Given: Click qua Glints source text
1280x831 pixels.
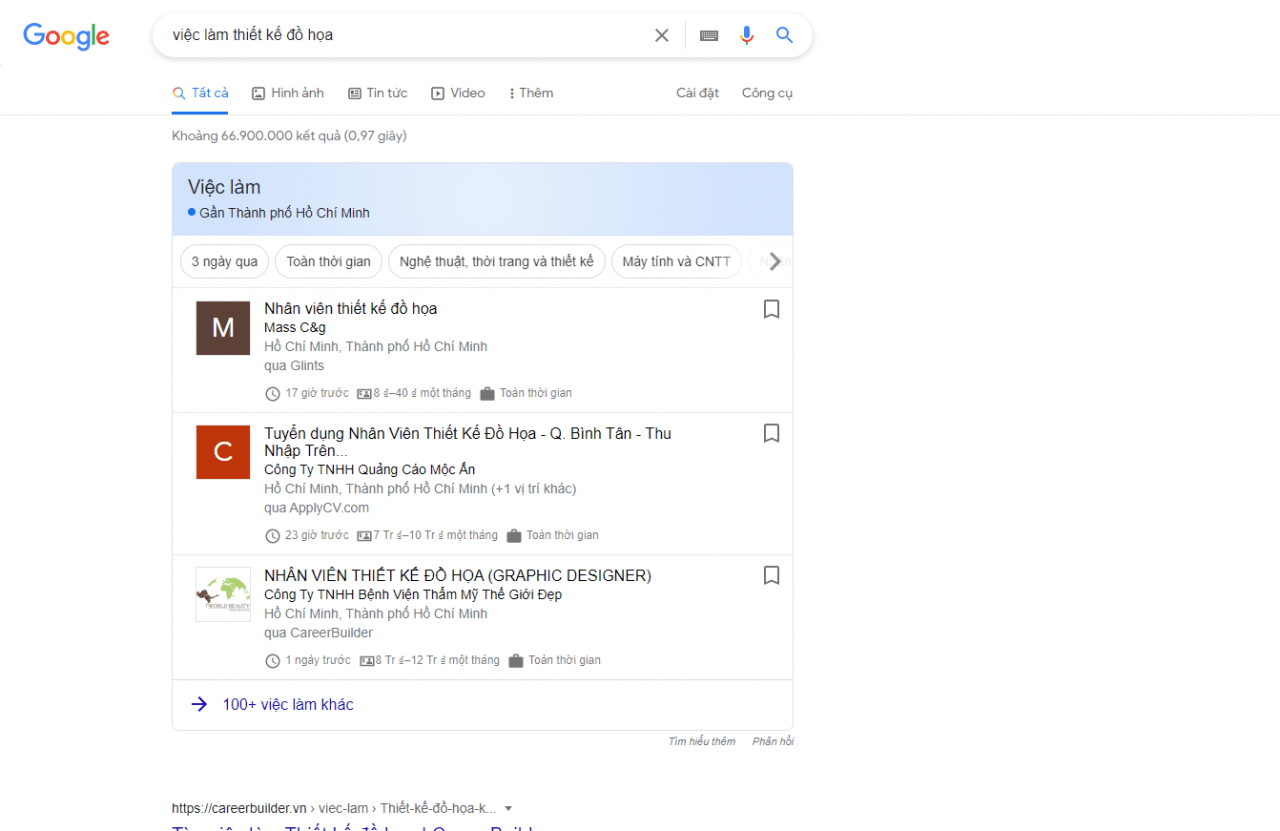Looking at the screenshot, I should tap(294, 365).
